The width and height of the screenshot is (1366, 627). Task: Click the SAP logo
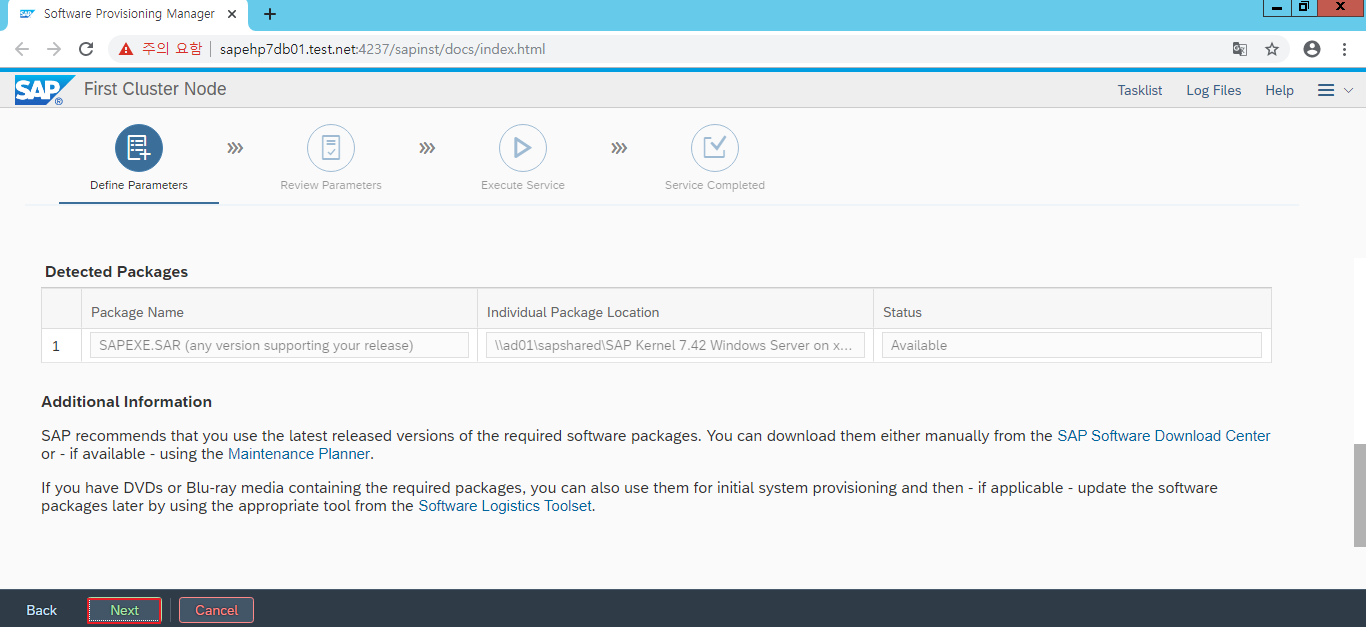[x=43, y=90]
